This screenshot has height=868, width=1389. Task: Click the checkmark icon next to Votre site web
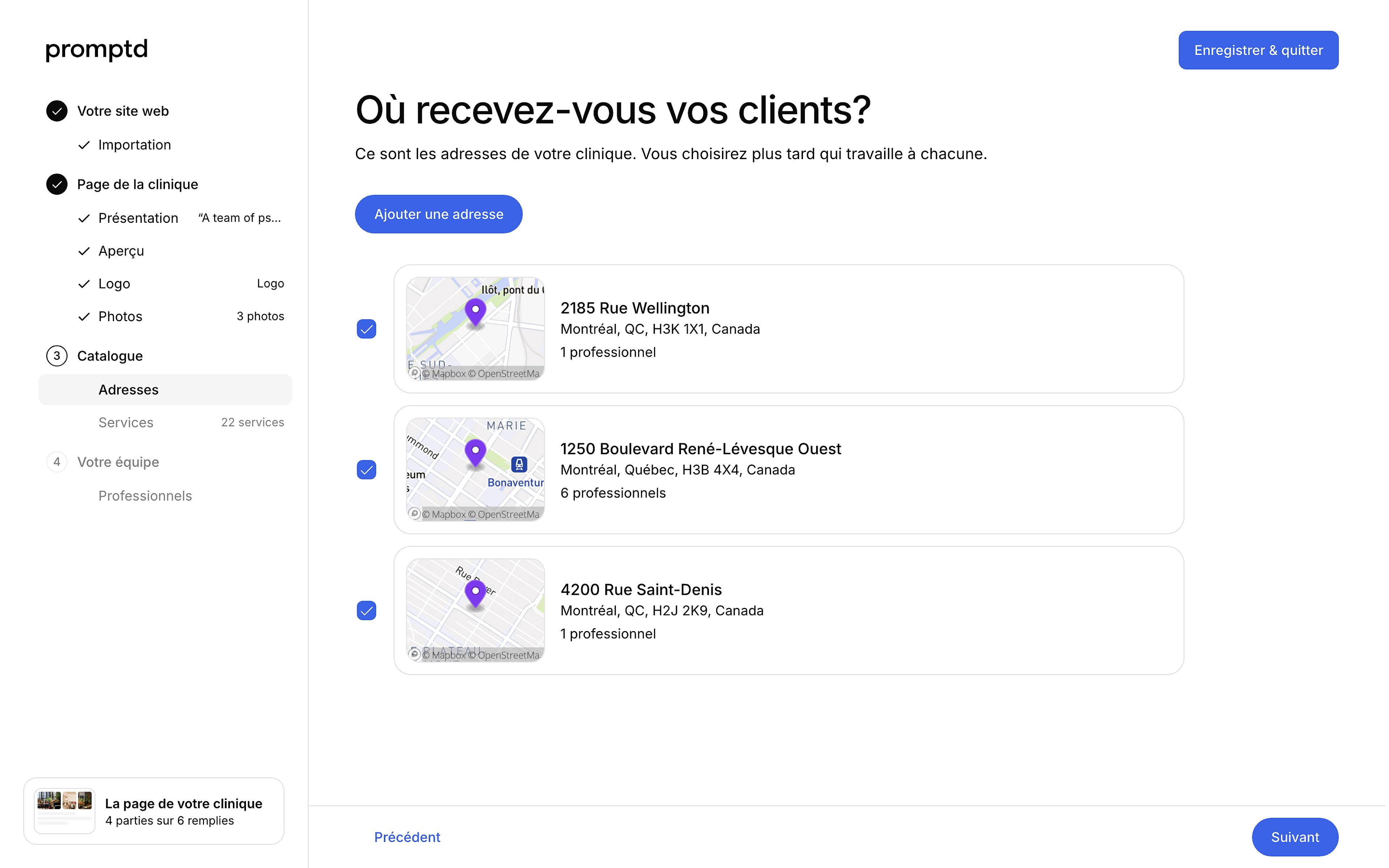(x=57, y=111)
